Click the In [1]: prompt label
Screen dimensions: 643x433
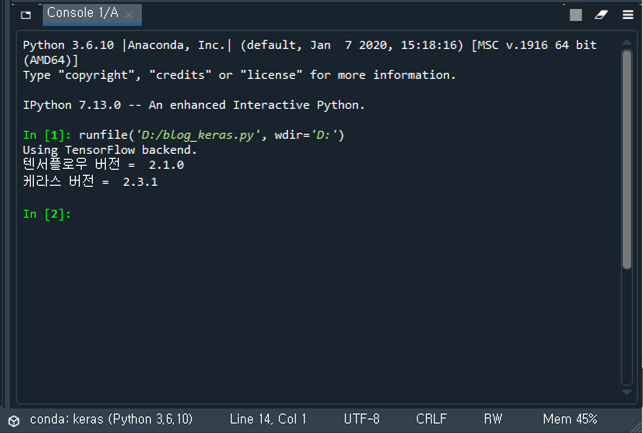coord(47,135)
